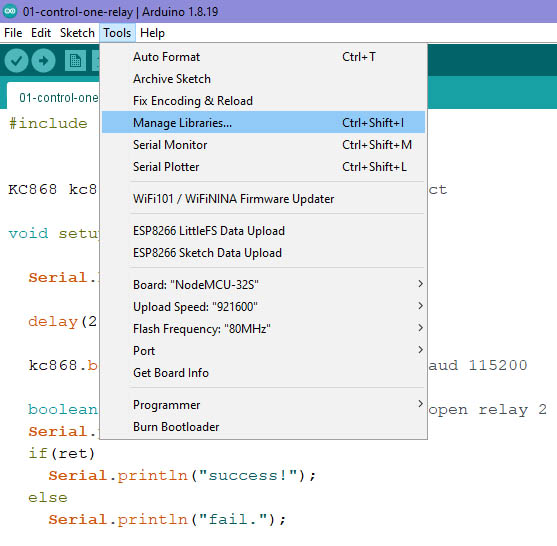Close the Tools menu from menu bar
The image size is (557, 546).
(x=117, y=33)
